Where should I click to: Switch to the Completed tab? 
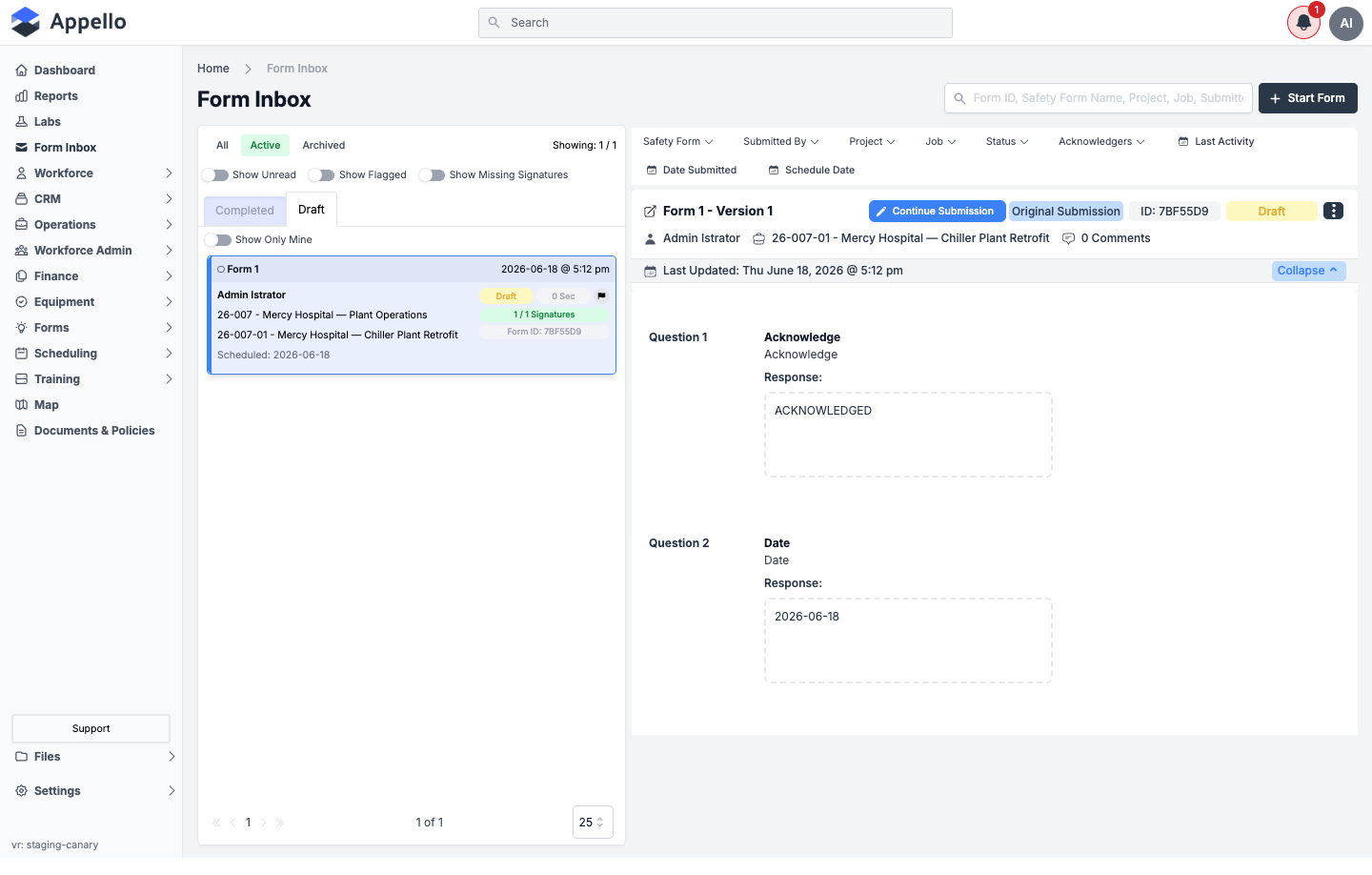(245, 211)
